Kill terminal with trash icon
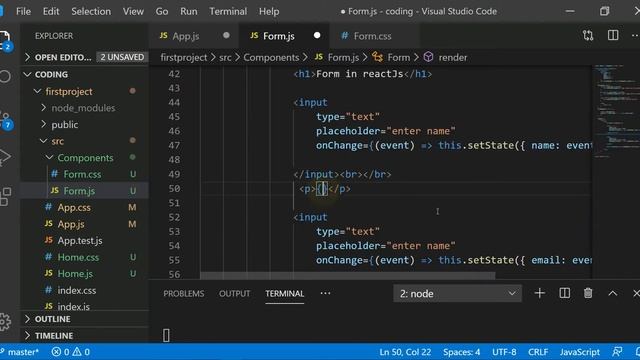 click(588, 293)
